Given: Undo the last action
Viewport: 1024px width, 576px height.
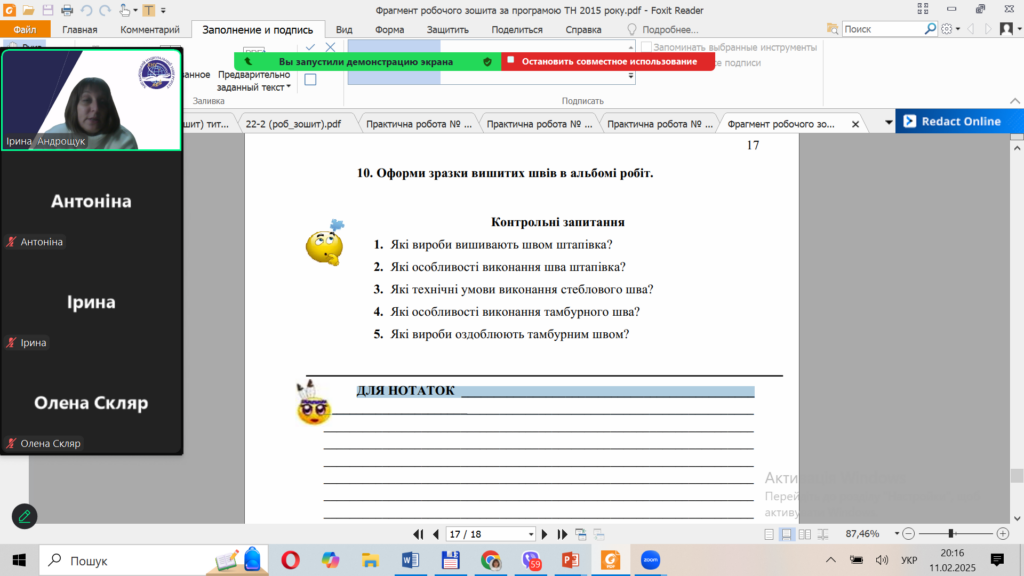Looking at the screenshot, I should (86, 10).
